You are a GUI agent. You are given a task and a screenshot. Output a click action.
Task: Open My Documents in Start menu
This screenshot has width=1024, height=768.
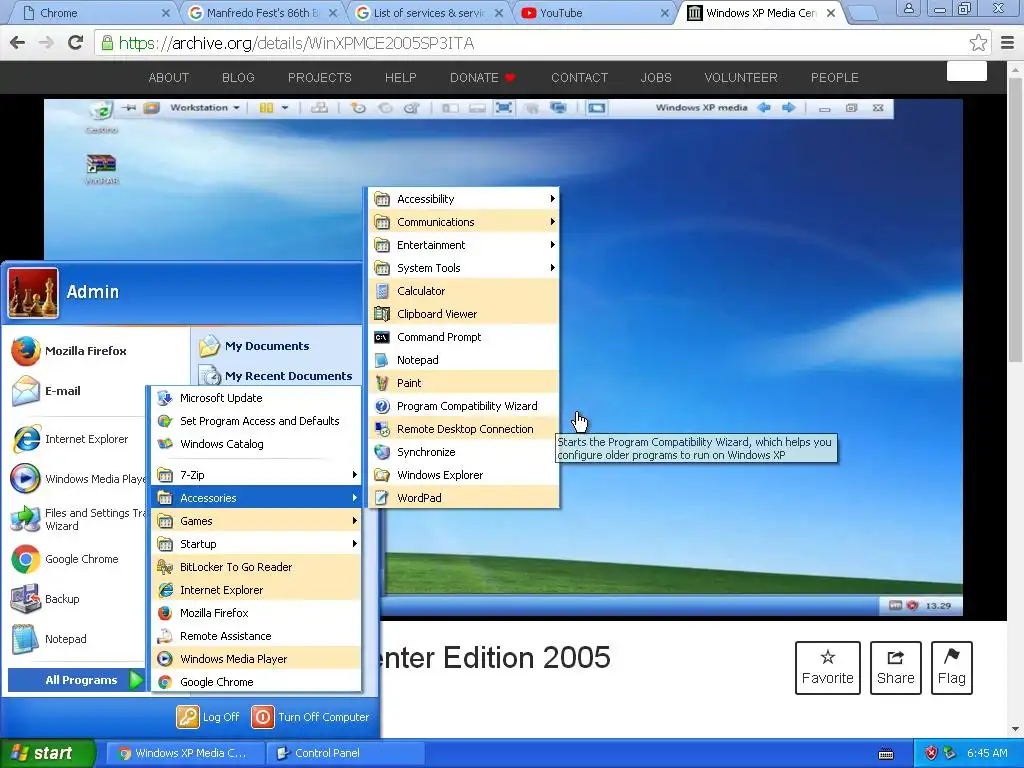point(255,346)
